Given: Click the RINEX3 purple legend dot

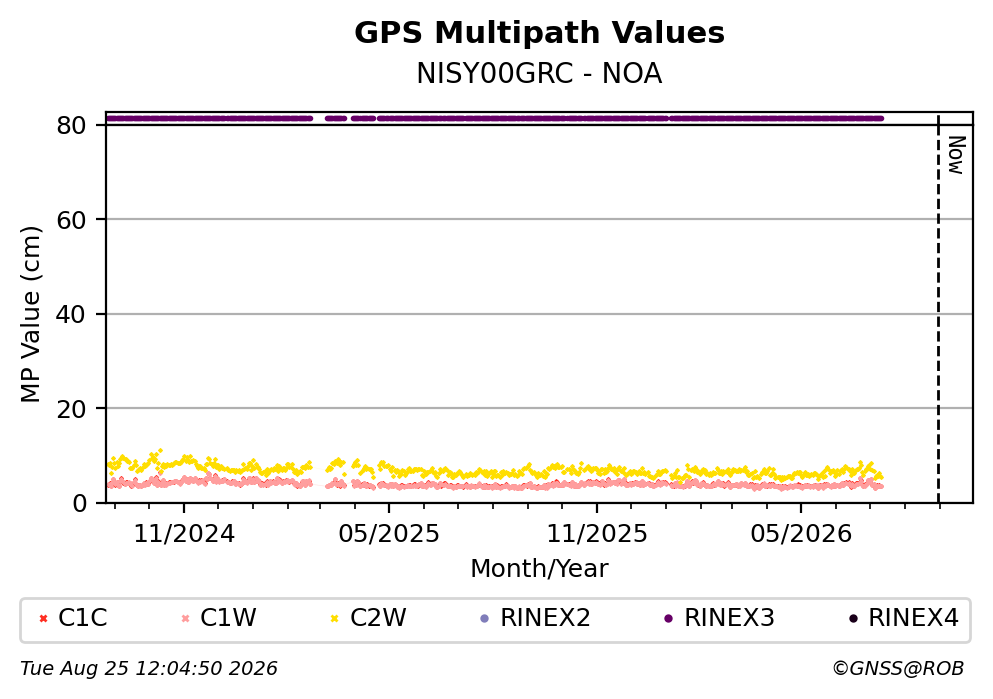Looking at the screenshot, I should point(669,619).
